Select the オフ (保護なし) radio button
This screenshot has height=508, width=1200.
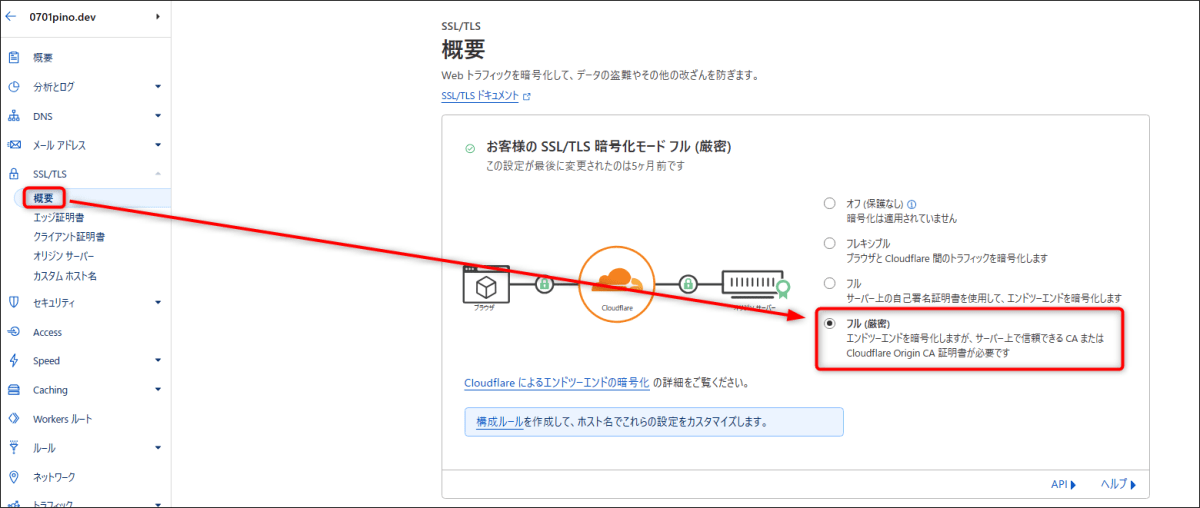click(x=829, y=204)
